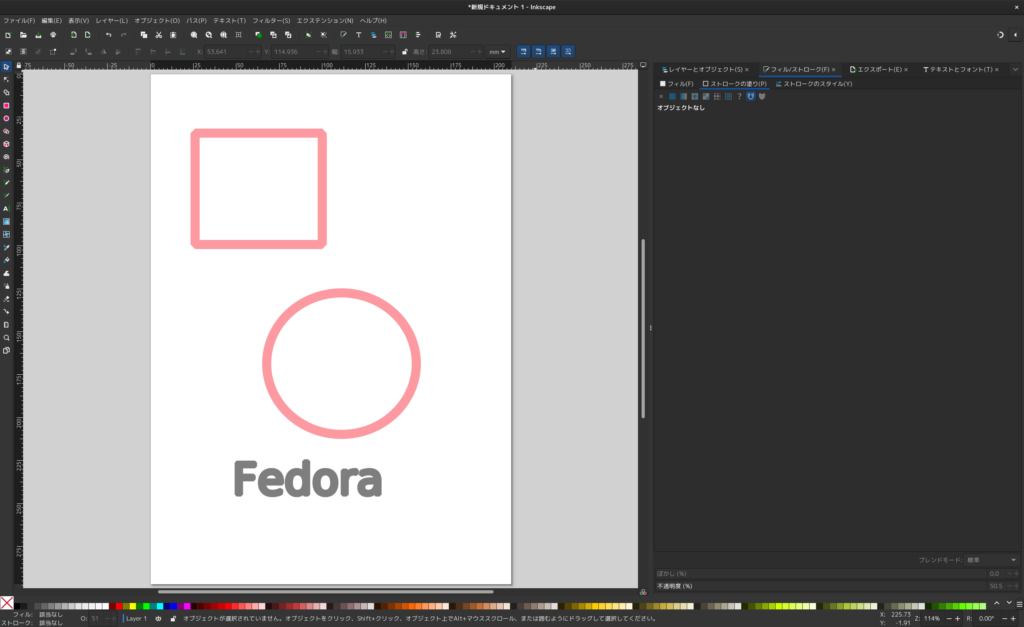Open the フィル(F) sub-tab
1024x627 pixels.
click(677, 84)
